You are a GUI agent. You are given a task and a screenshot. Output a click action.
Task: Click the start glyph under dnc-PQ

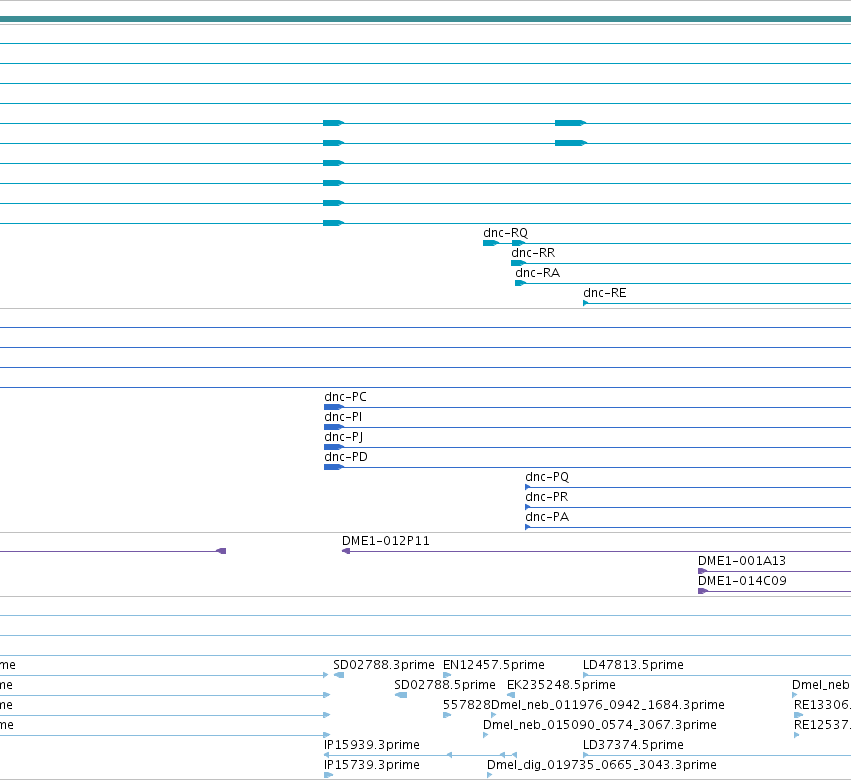coord(528,487)
